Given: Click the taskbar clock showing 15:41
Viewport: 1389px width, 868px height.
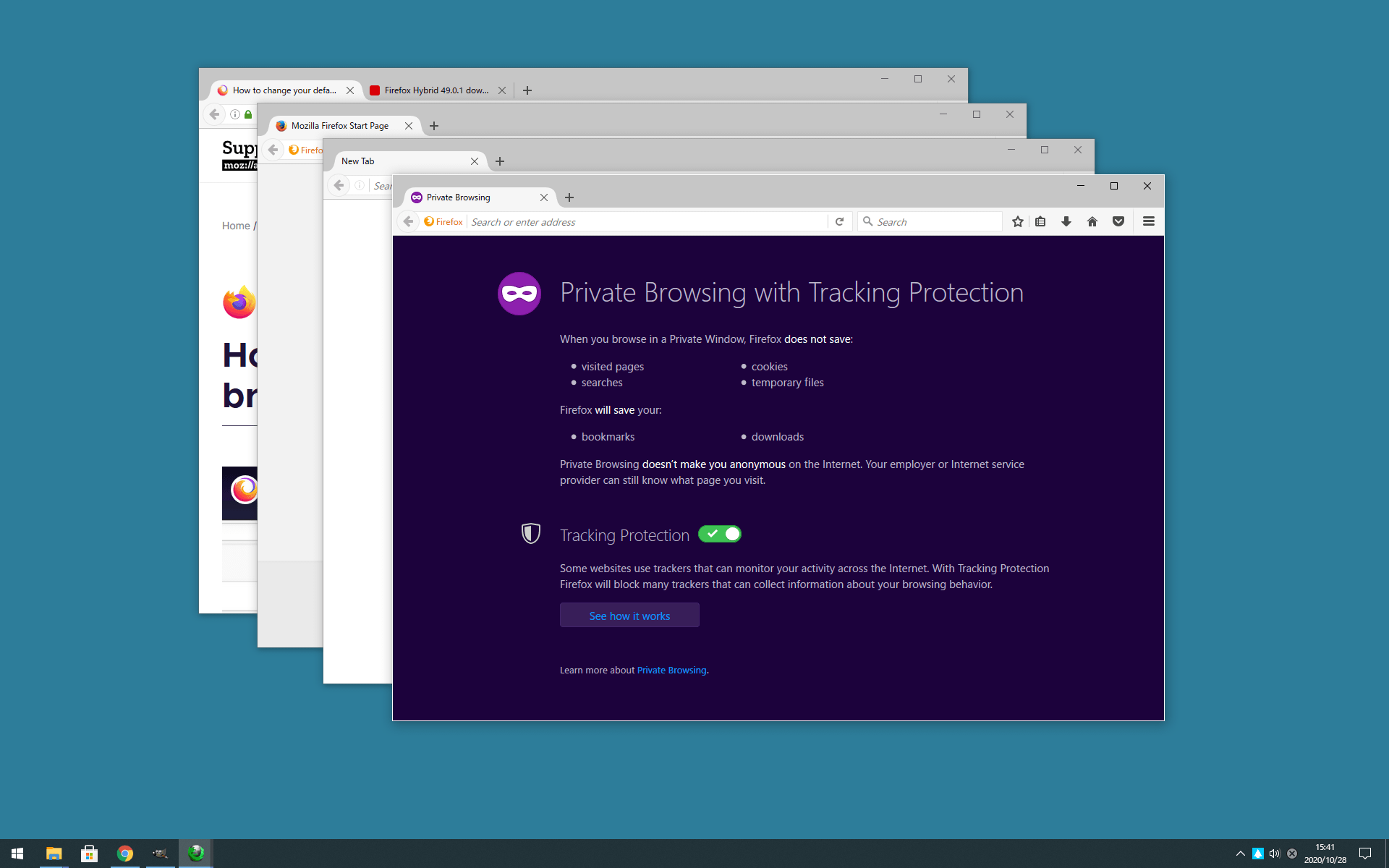Looking at the screenshot, I should [1325, 854].
